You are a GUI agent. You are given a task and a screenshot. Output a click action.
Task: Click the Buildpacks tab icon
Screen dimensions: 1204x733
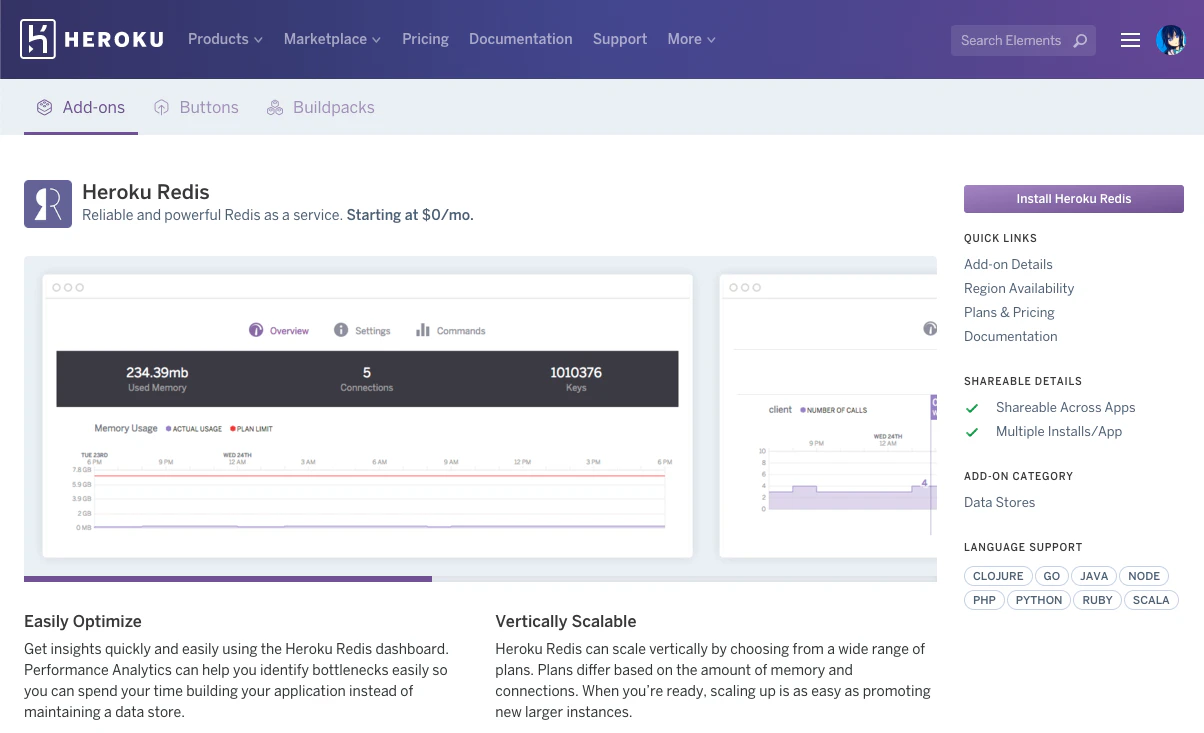275,107
